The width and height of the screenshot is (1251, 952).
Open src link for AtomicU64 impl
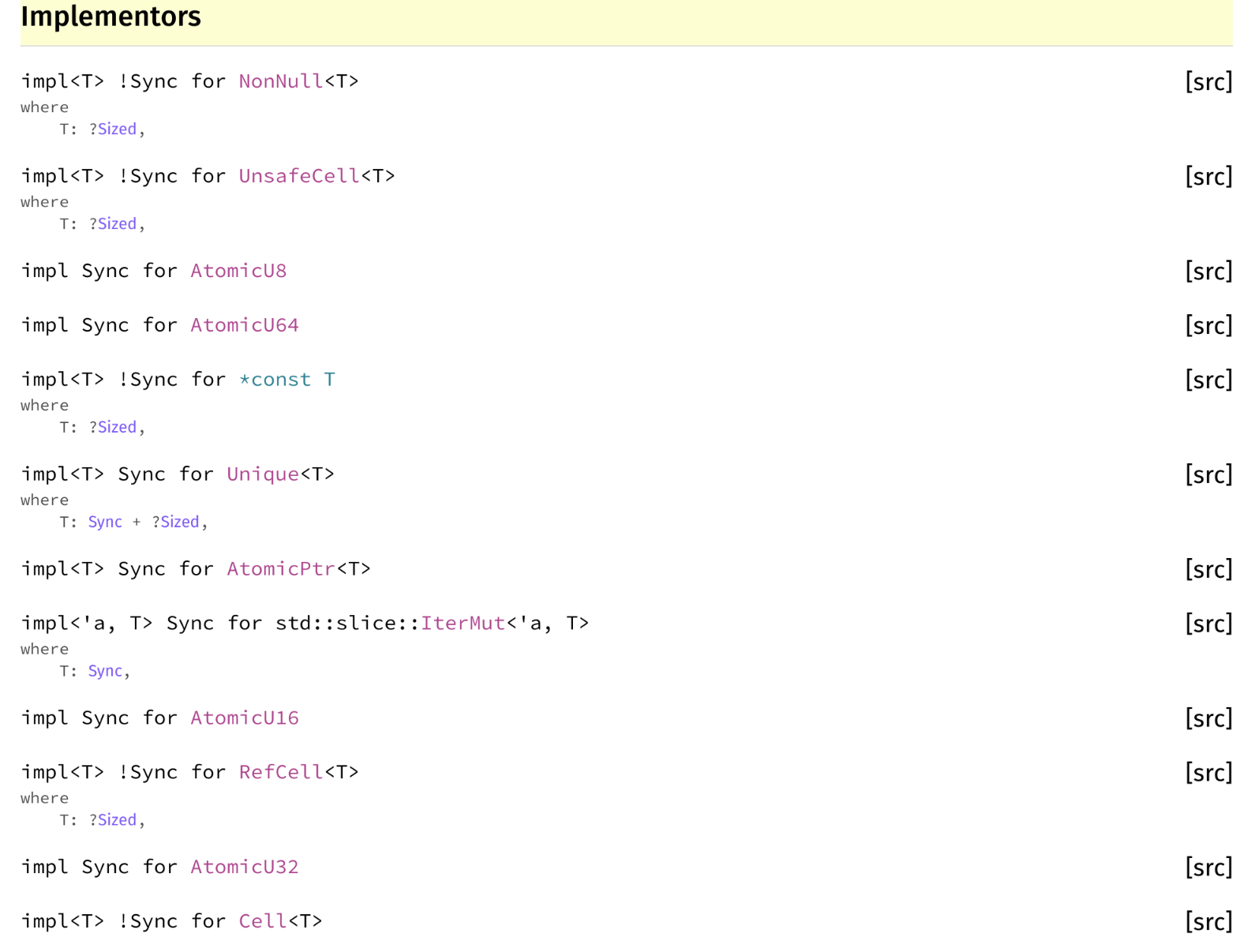click(1208, 326)
